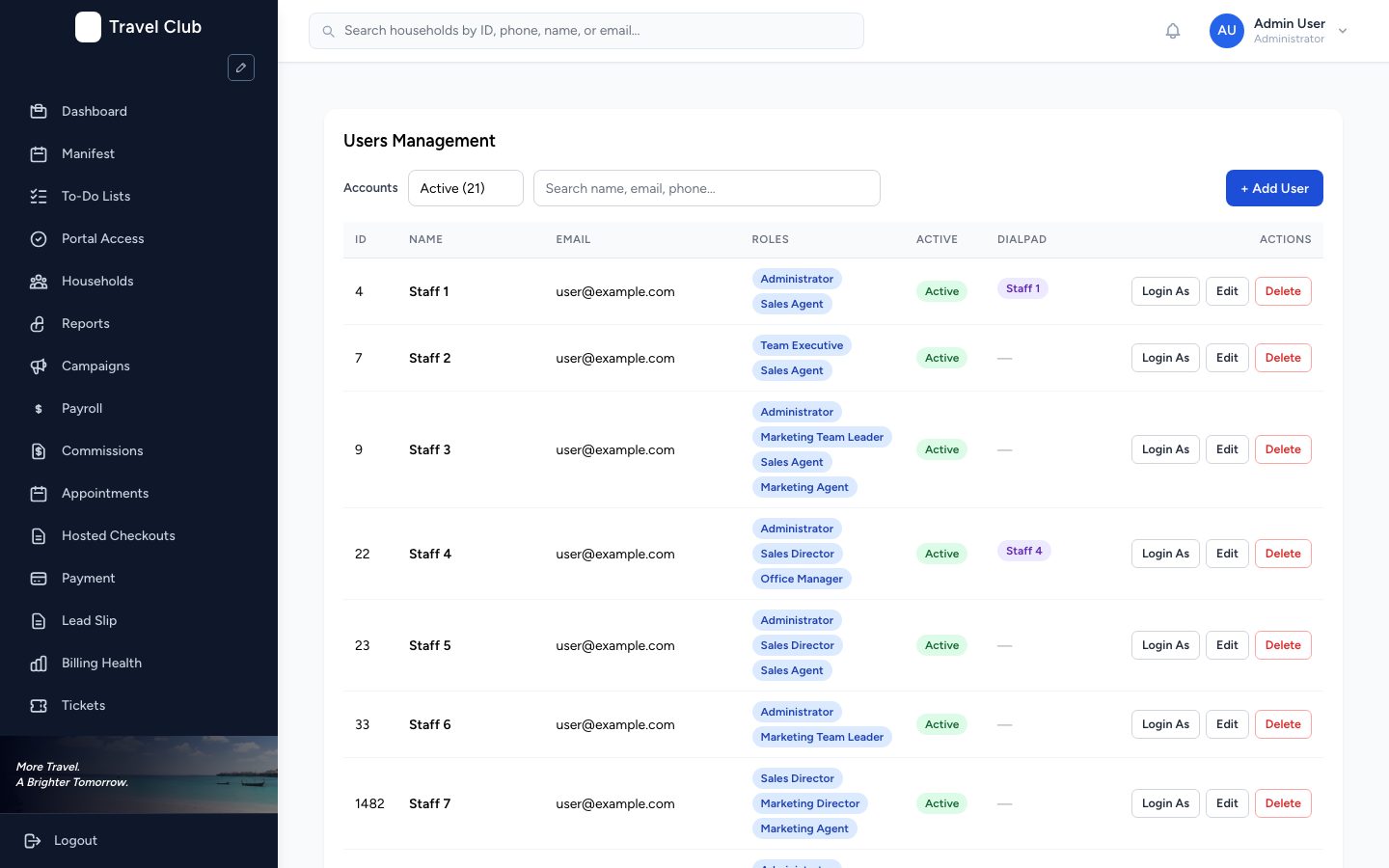Click Login As for Staff 4

(x=1165, y=554)
